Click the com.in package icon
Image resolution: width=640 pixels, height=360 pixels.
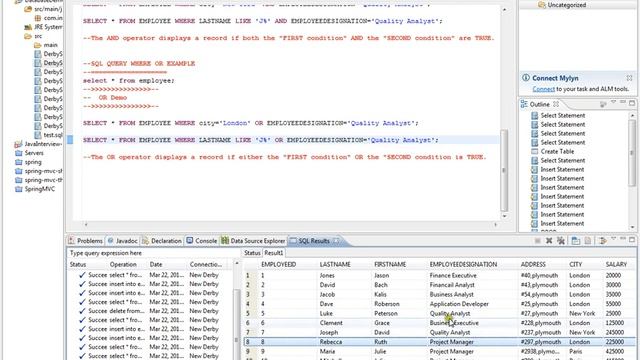(x=38, y=18)
